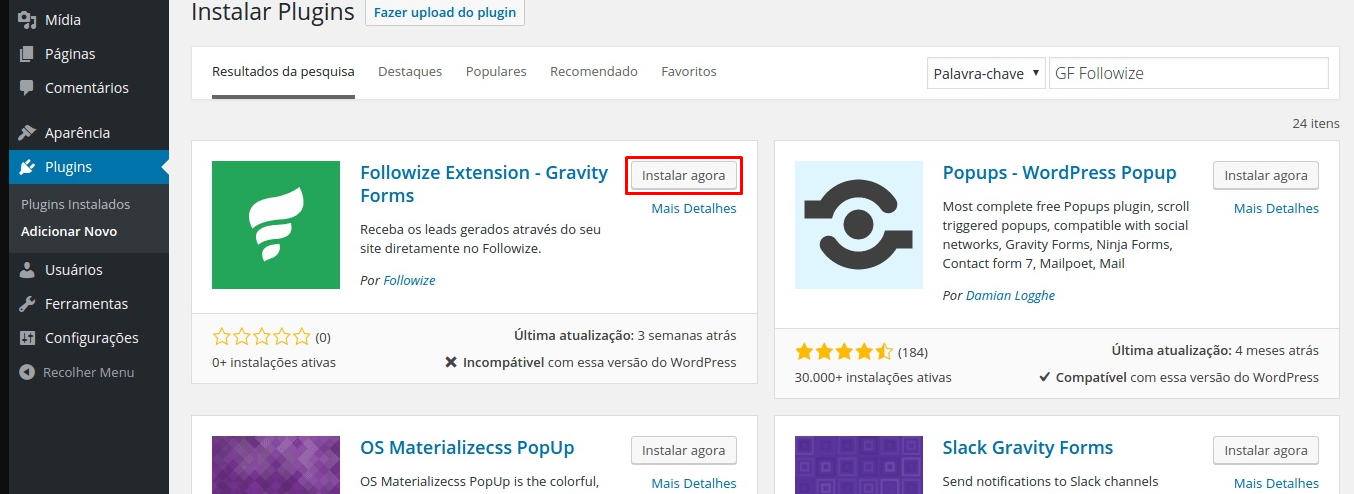The image size is (1354, 494).
Task: Install the Slack Gravity Forms plugin
Action: 1266,450
